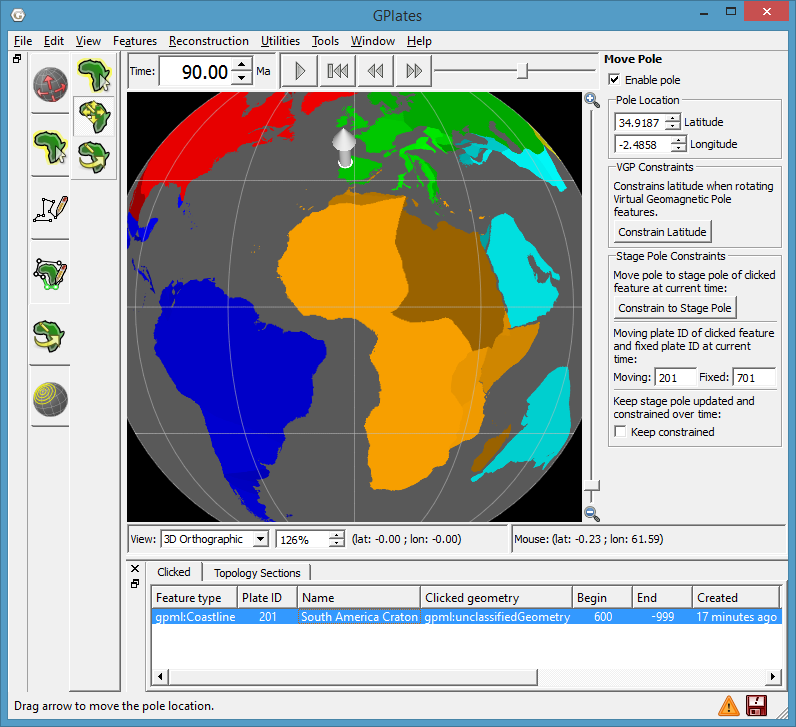796x727 pixels.
Task: Click the red save floppy disk icon
Action: click(756, 705)
